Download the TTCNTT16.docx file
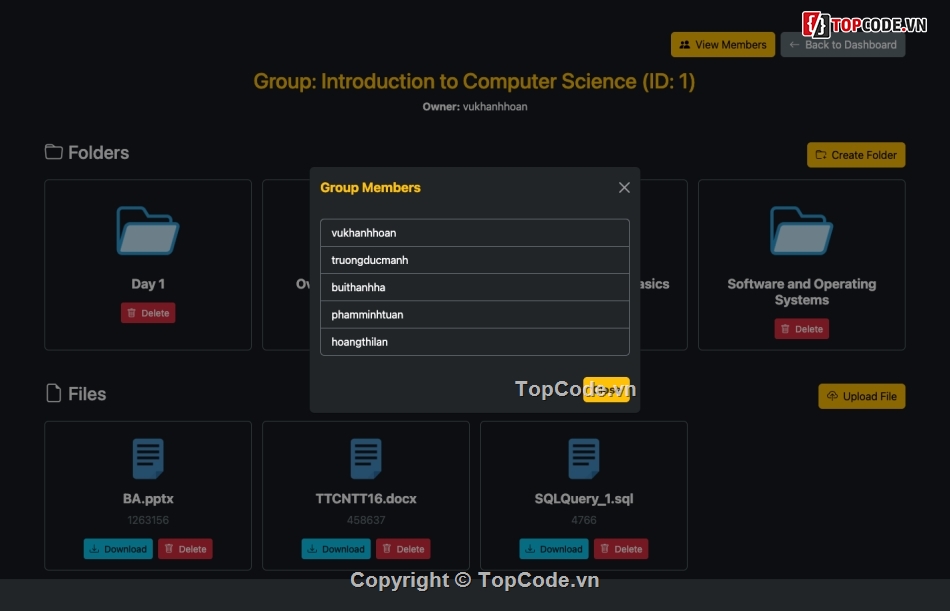Image resolution: width=950 pixels, height=611 pixels. pyautogui.click(x=336, y=549)
